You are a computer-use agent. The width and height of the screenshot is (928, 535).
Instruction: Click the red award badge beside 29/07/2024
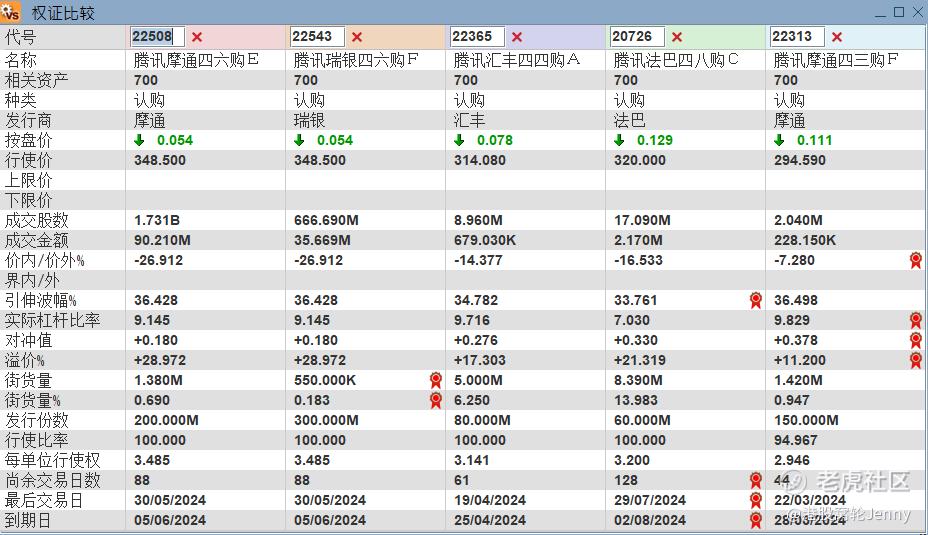tap(756, 500)
